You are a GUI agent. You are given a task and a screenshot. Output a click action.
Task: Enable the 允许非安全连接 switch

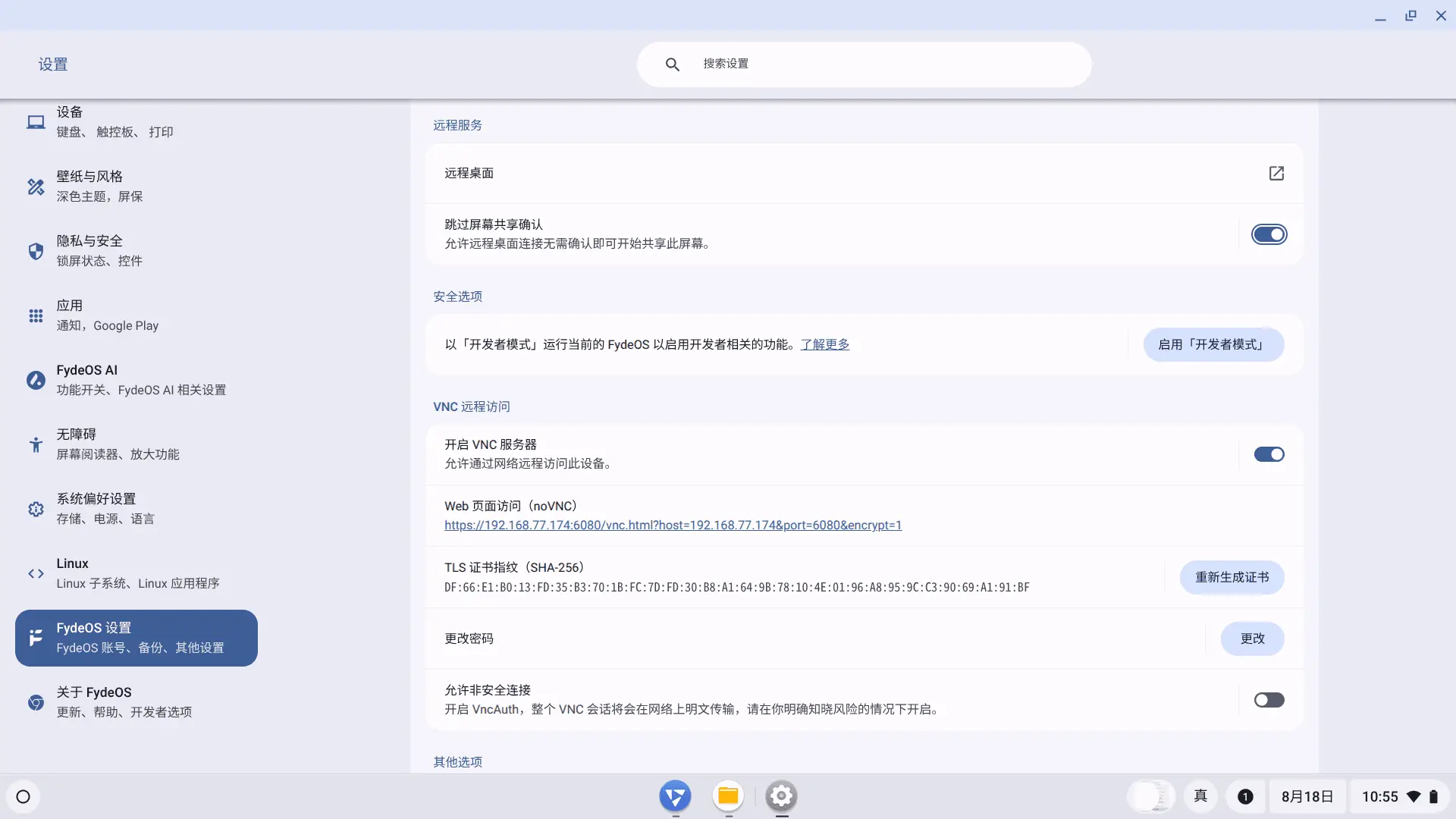tap(1269, 700)
